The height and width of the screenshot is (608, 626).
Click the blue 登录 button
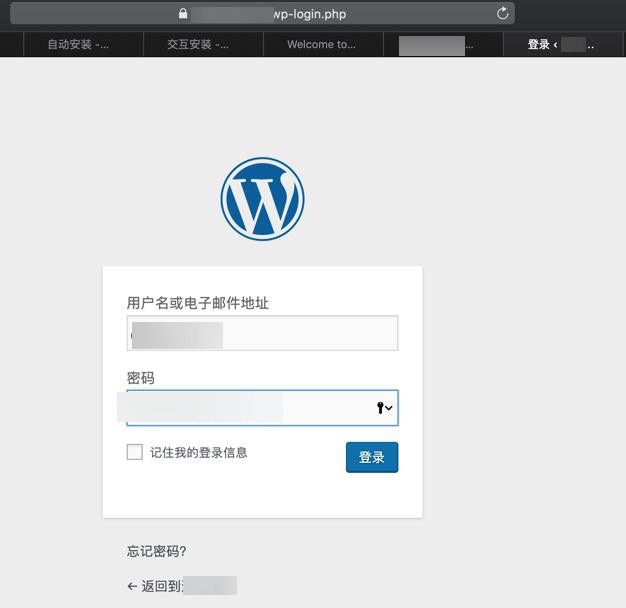point(372,457)
